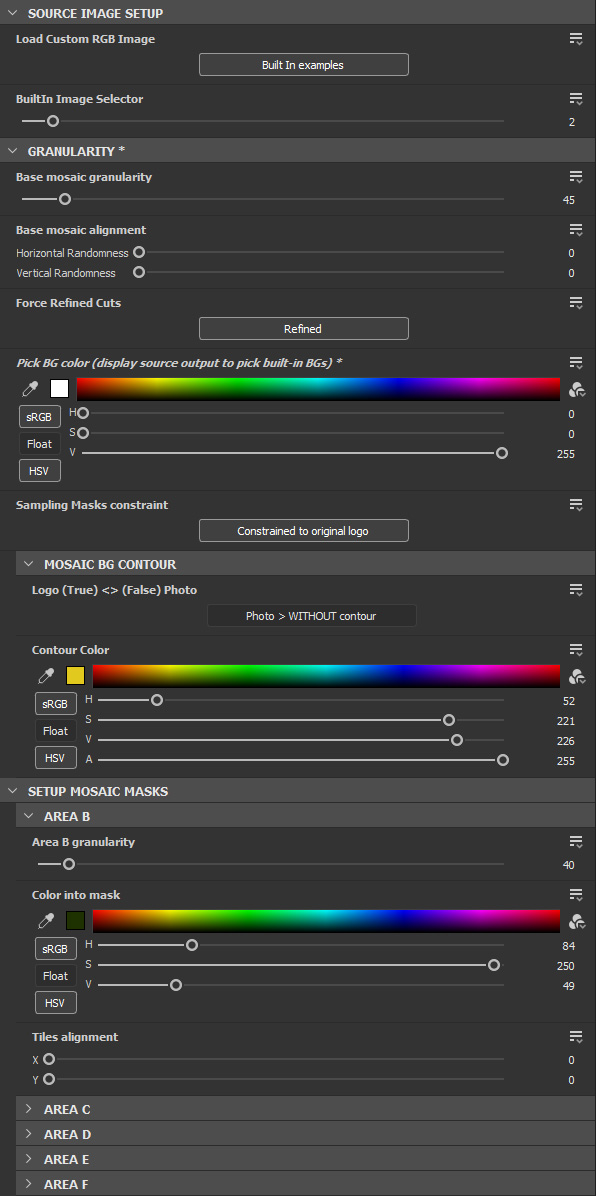
Task: Click the eyedropper for Pick BG color
Action: tap(30, 389)
